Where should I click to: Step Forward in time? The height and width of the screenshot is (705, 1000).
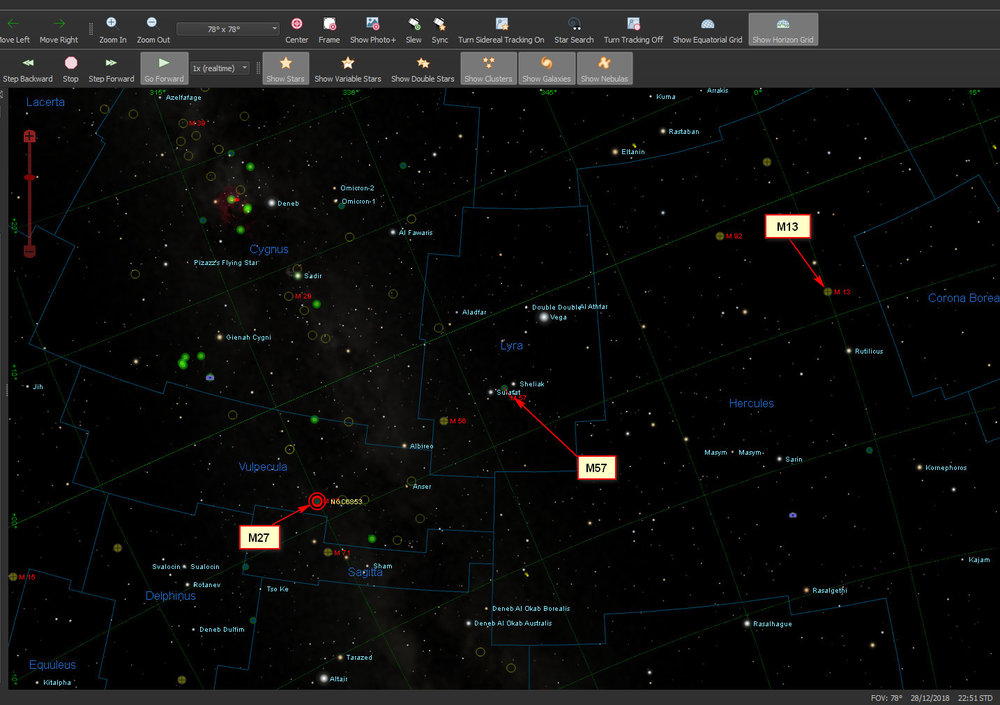click(111, 69)
